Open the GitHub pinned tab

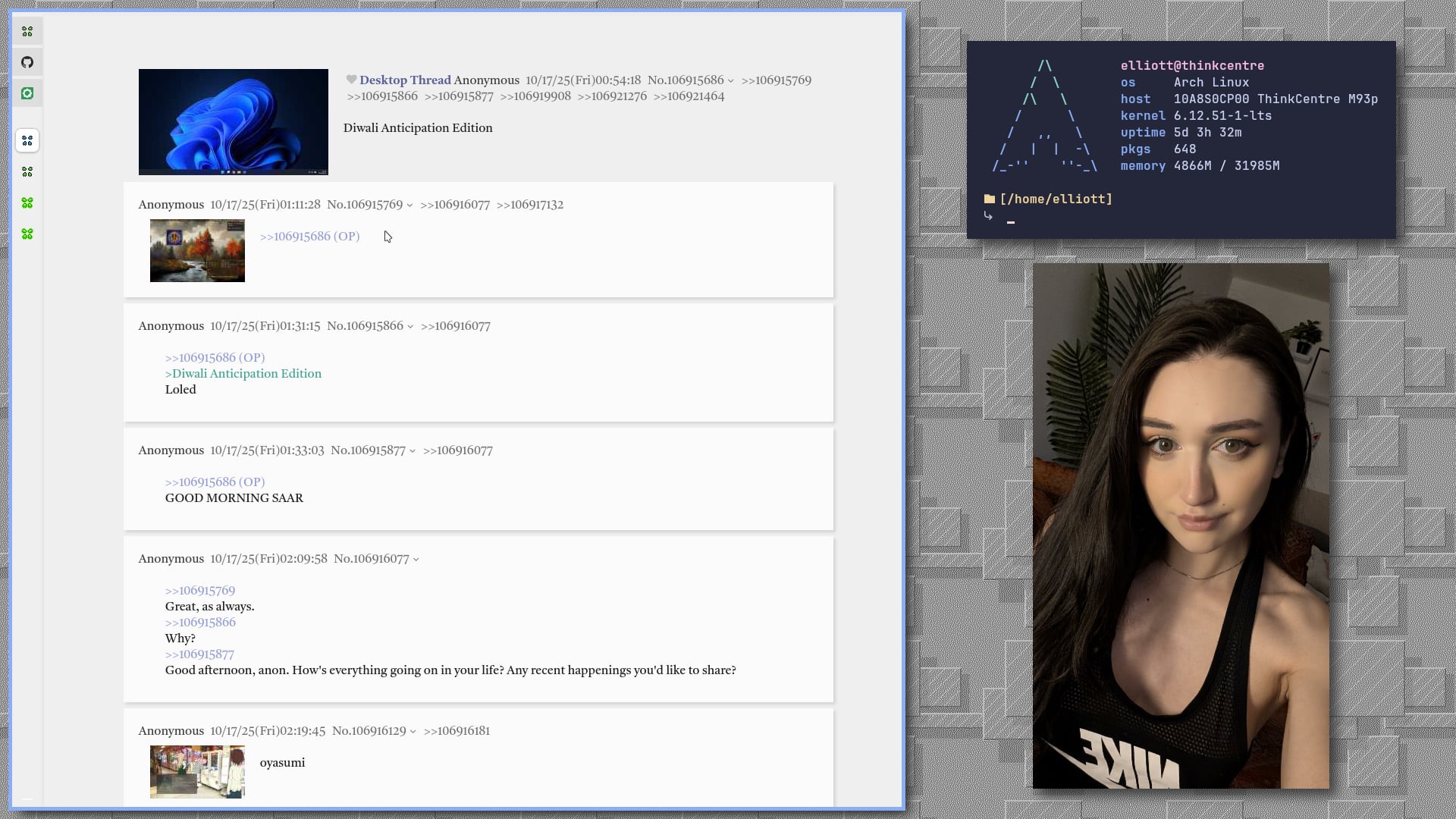(27, 62)
